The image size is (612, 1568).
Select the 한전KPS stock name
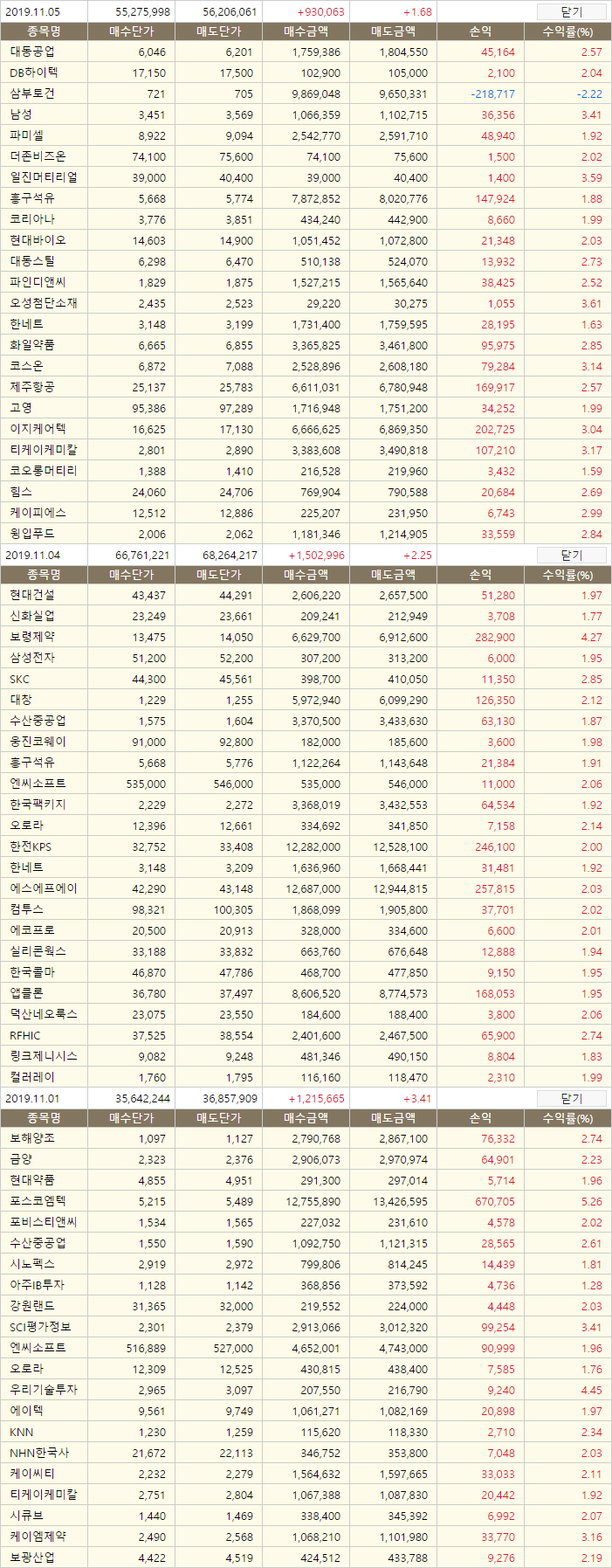pyautogui.click(x=31, y=847)
